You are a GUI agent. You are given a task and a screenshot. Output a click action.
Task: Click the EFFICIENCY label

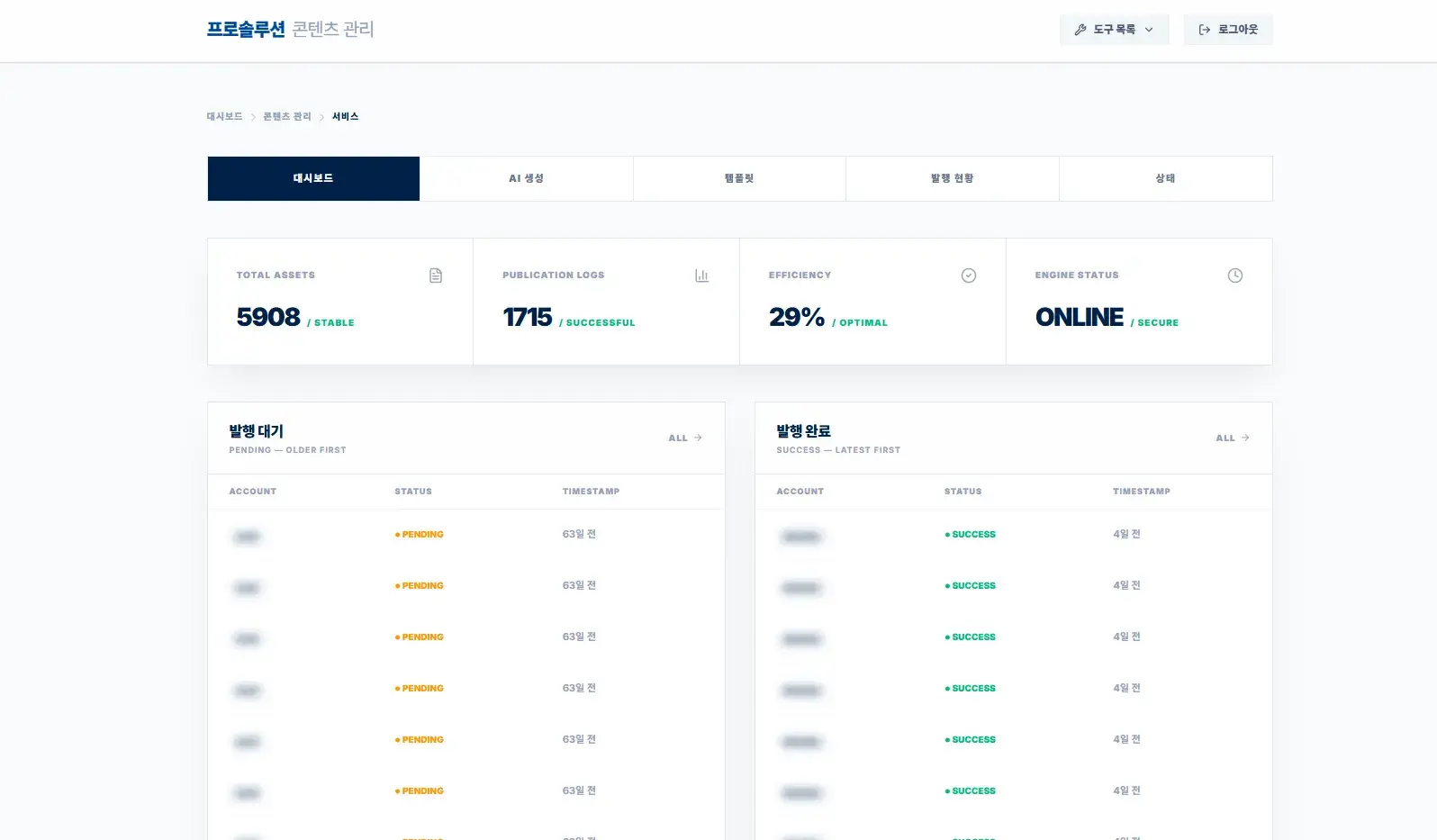[x=800, y=275]
